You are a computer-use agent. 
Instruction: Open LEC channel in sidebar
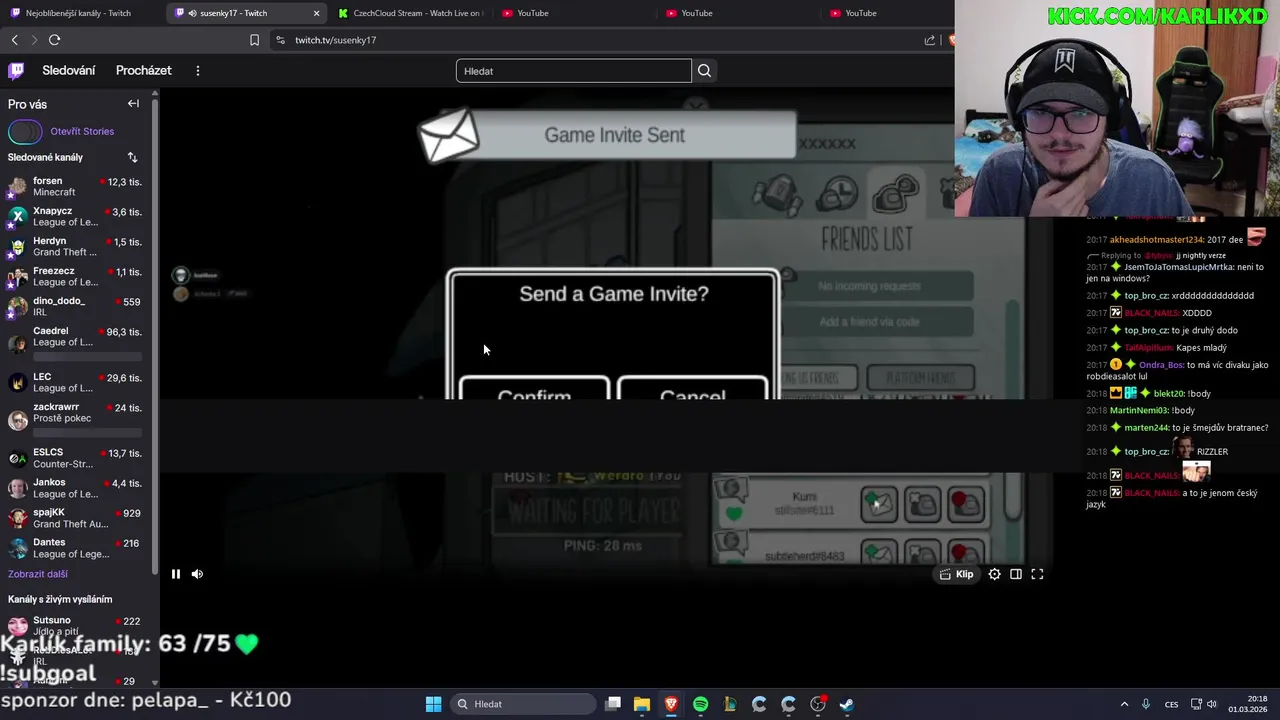(x=76, y=382)
